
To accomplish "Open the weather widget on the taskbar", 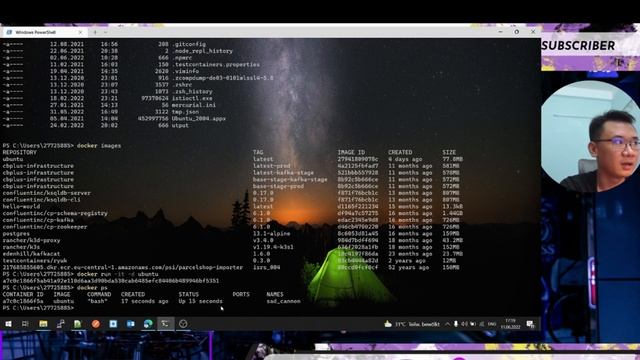I will [412, 324].
